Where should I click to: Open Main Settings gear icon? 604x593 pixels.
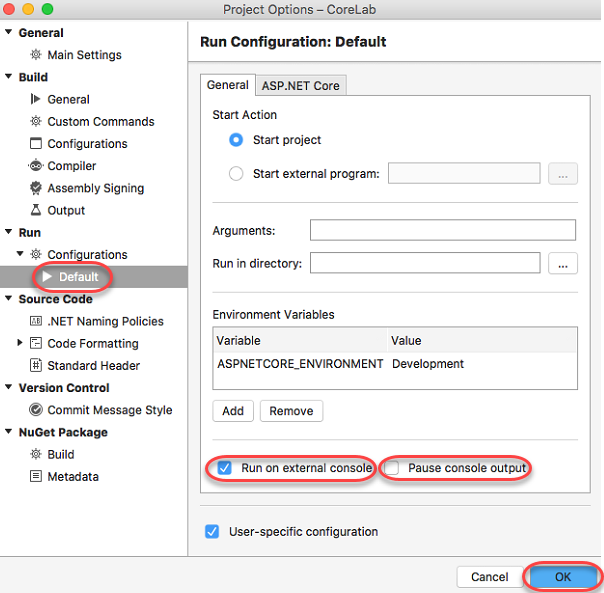click(36, 55)
